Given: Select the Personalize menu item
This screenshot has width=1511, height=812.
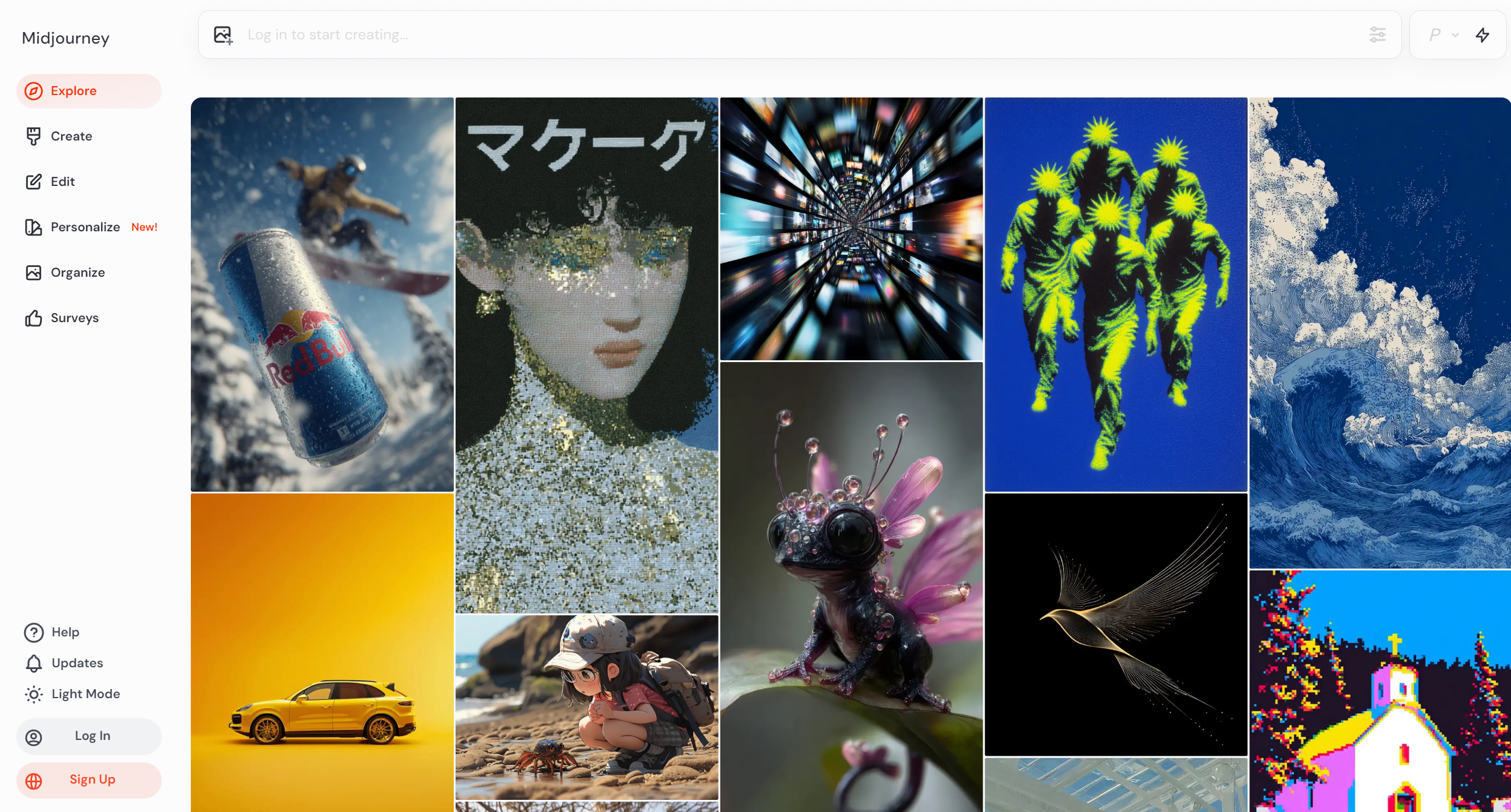Looking at the screenshot, I should [89, 227].
